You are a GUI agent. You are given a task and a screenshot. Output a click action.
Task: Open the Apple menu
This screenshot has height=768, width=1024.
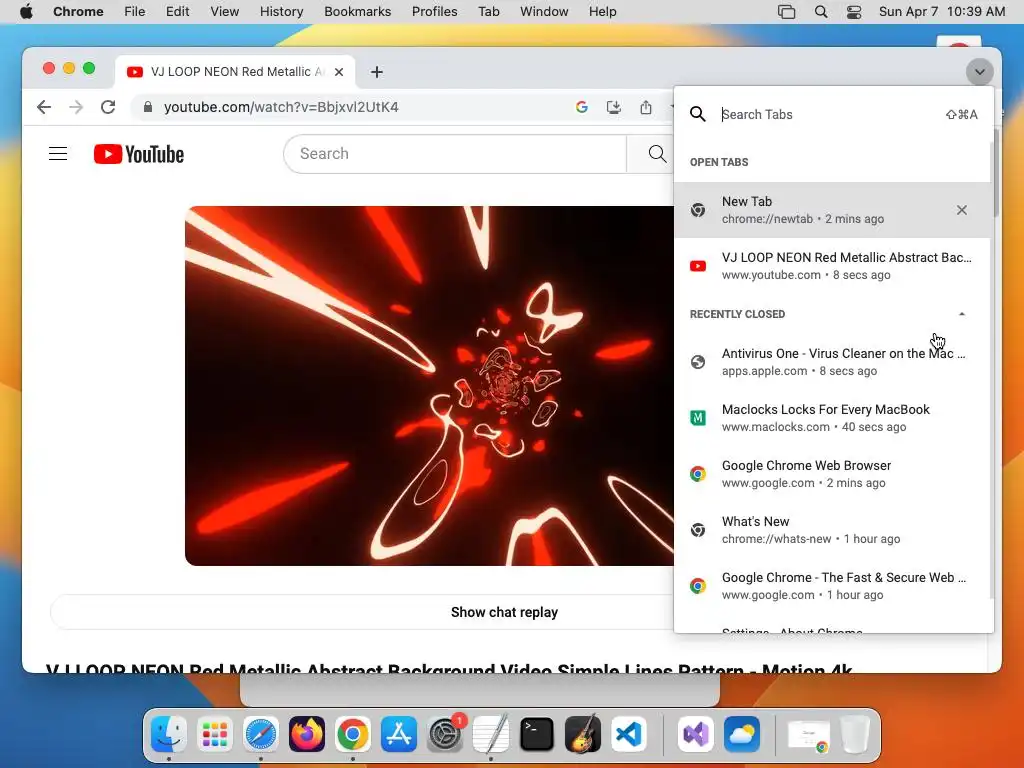pyautogui.click(x=26, y=12)
